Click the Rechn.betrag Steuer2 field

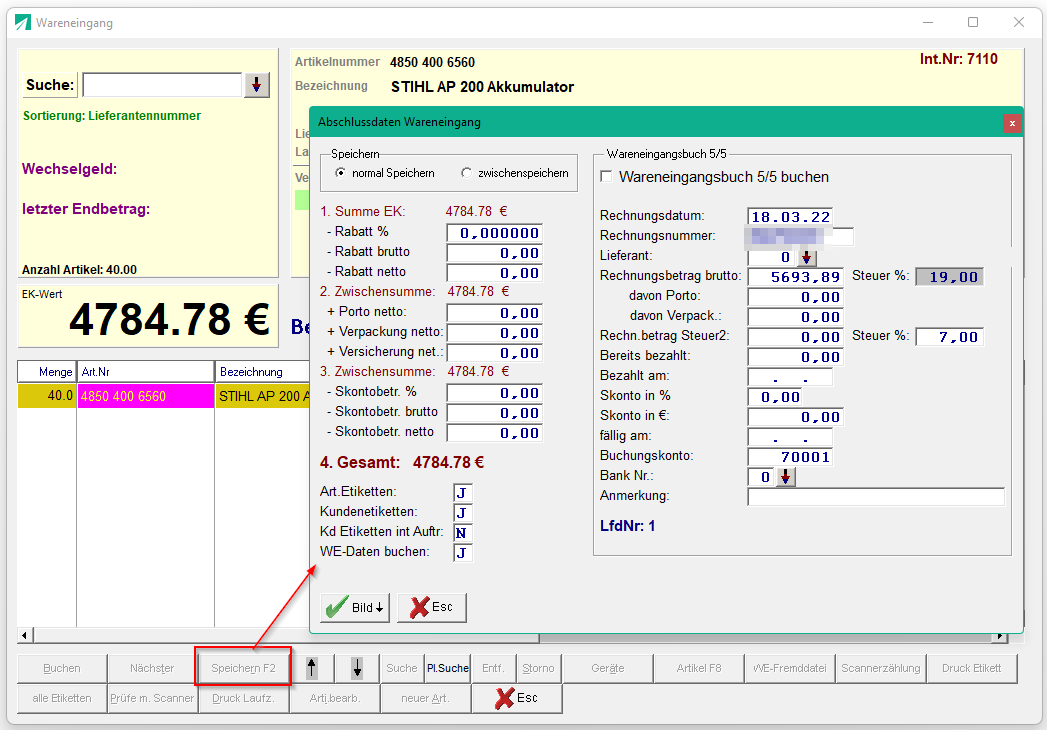coord(795,337)
